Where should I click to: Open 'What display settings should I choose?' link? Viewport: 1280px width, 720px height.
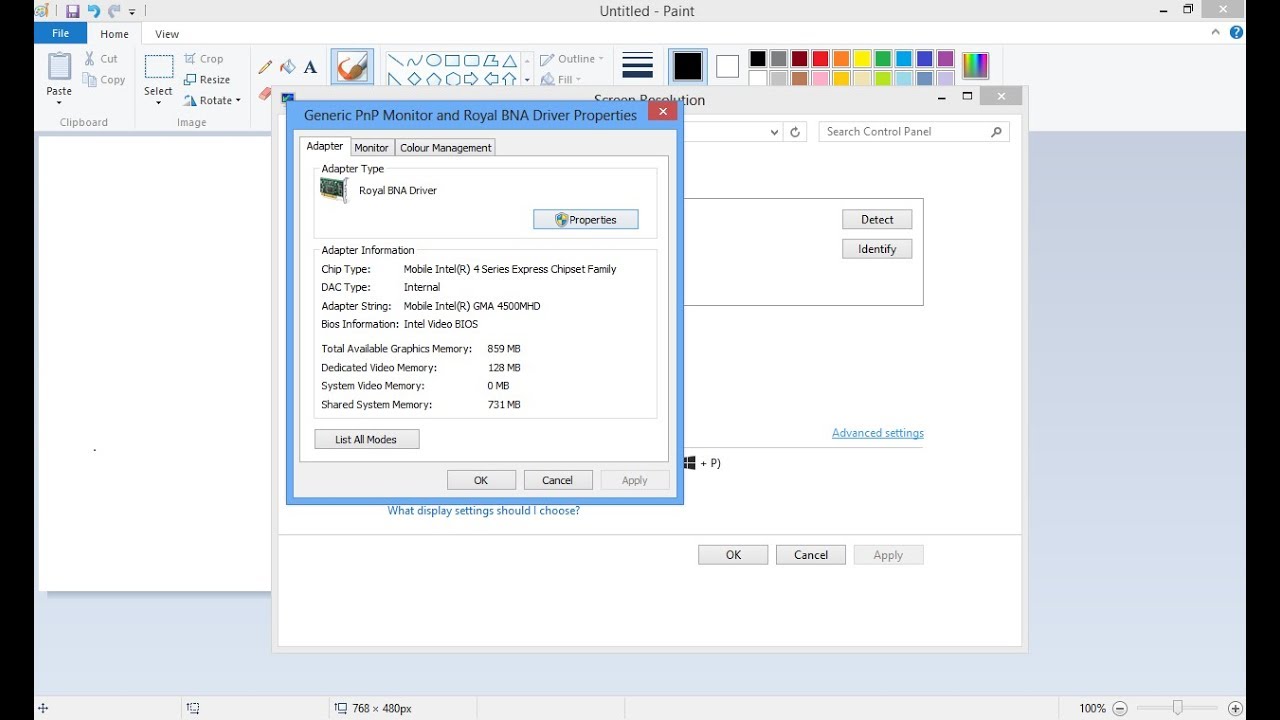tap(484, 510)
